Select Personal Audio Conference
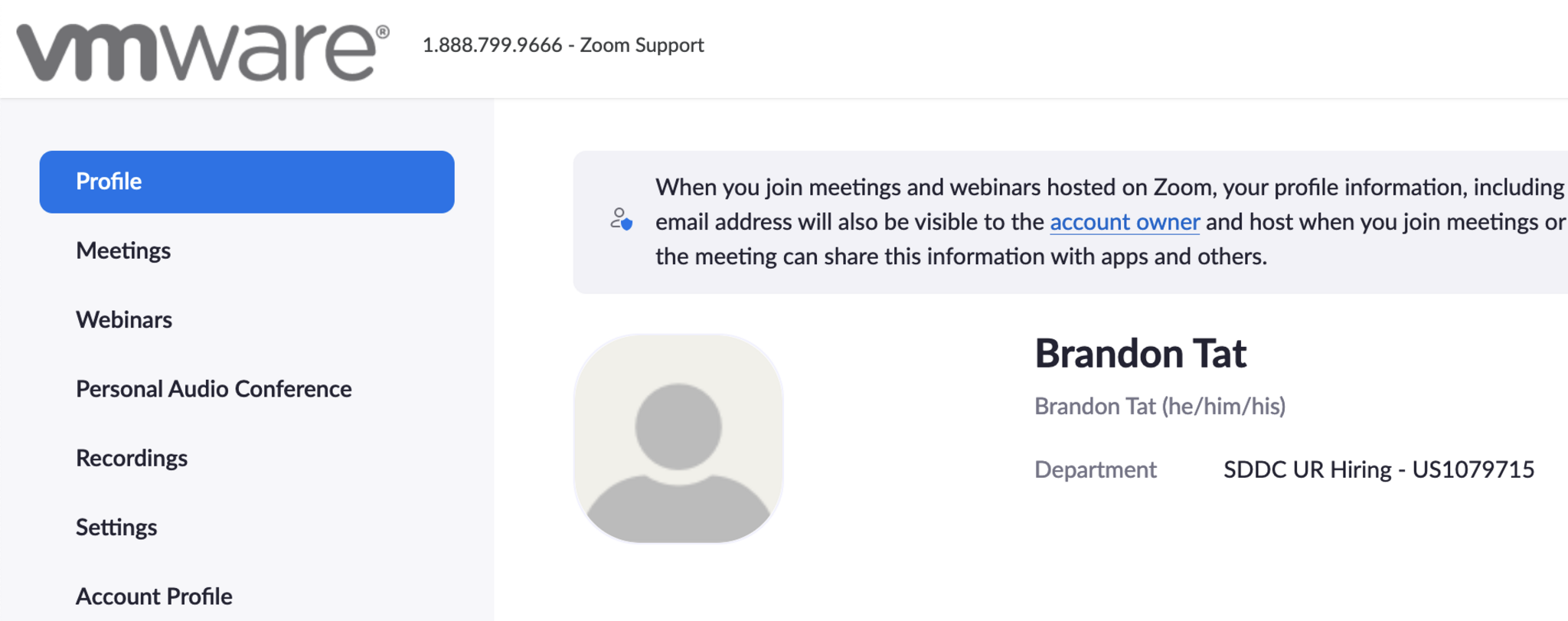The height and width of the screenshot is (621, 1568). (x=214, y=389)
